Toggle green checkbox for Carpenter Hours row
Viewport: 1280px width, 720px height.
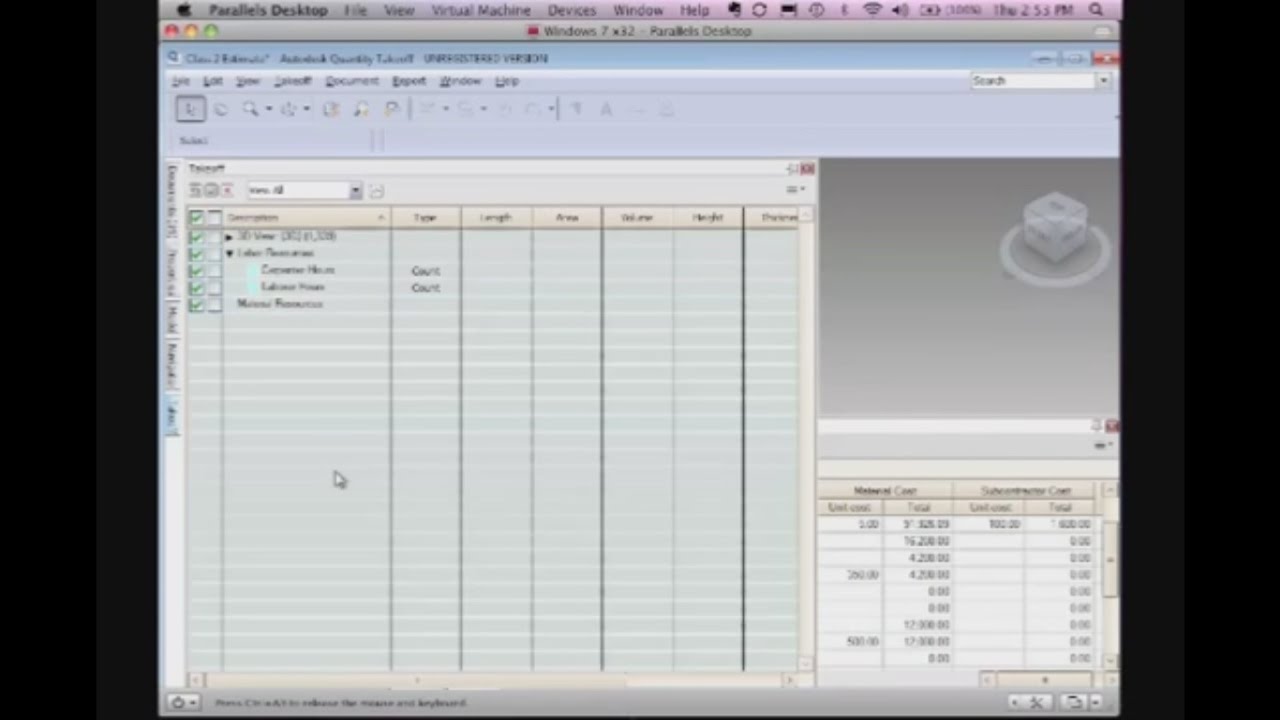[197, 270]
